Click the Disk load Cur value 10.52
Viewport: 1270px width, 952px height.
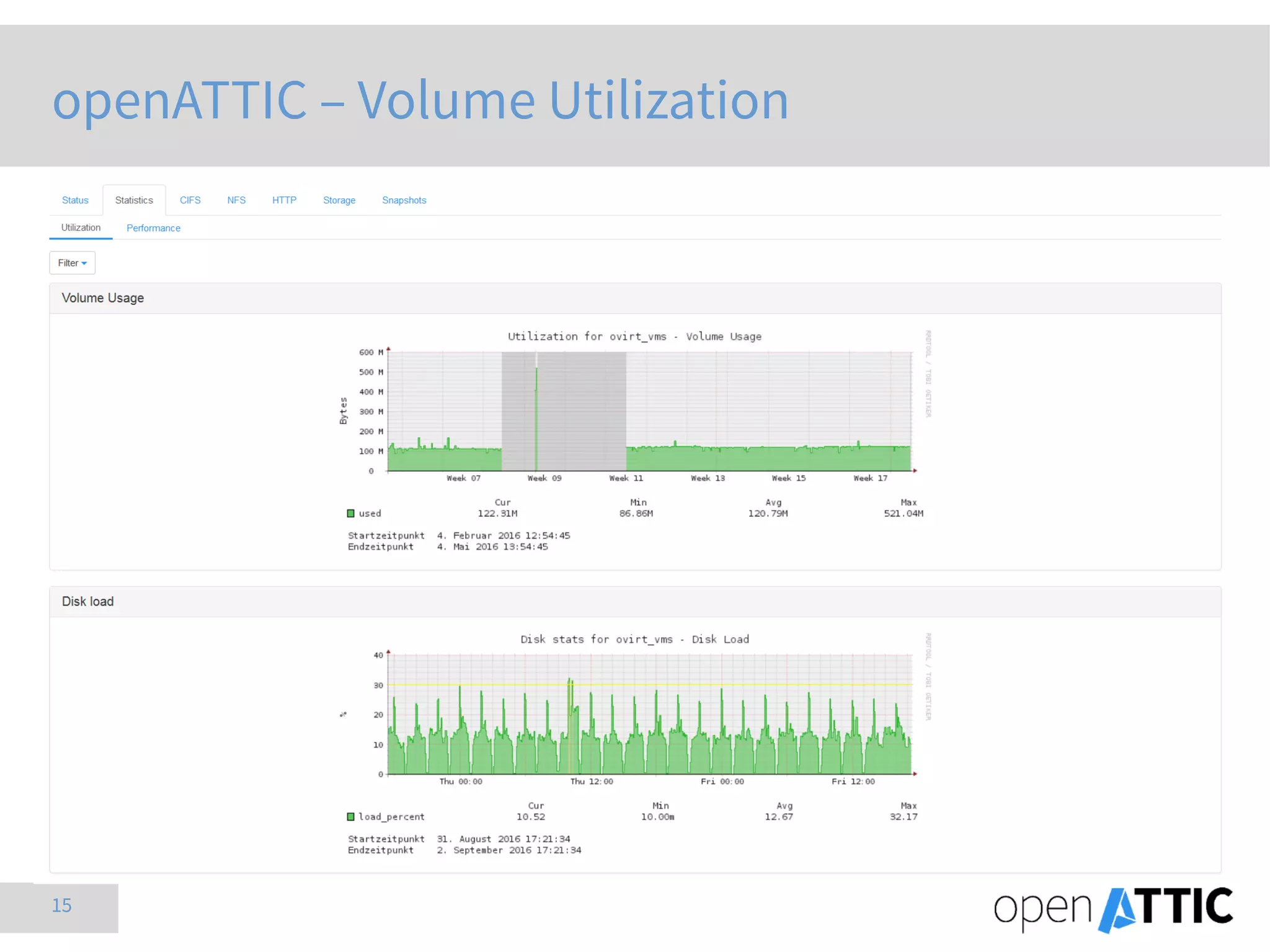coord(531,817)
